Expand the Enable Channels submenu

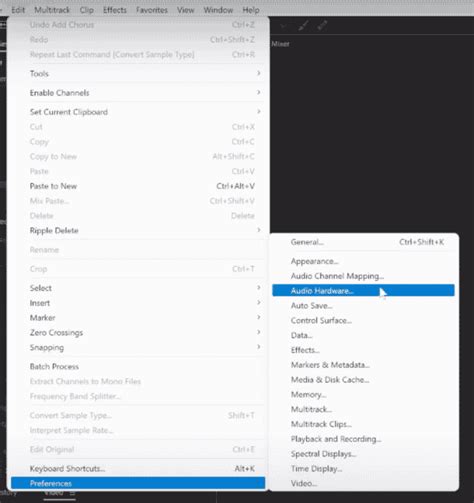(x=138, y=93)
